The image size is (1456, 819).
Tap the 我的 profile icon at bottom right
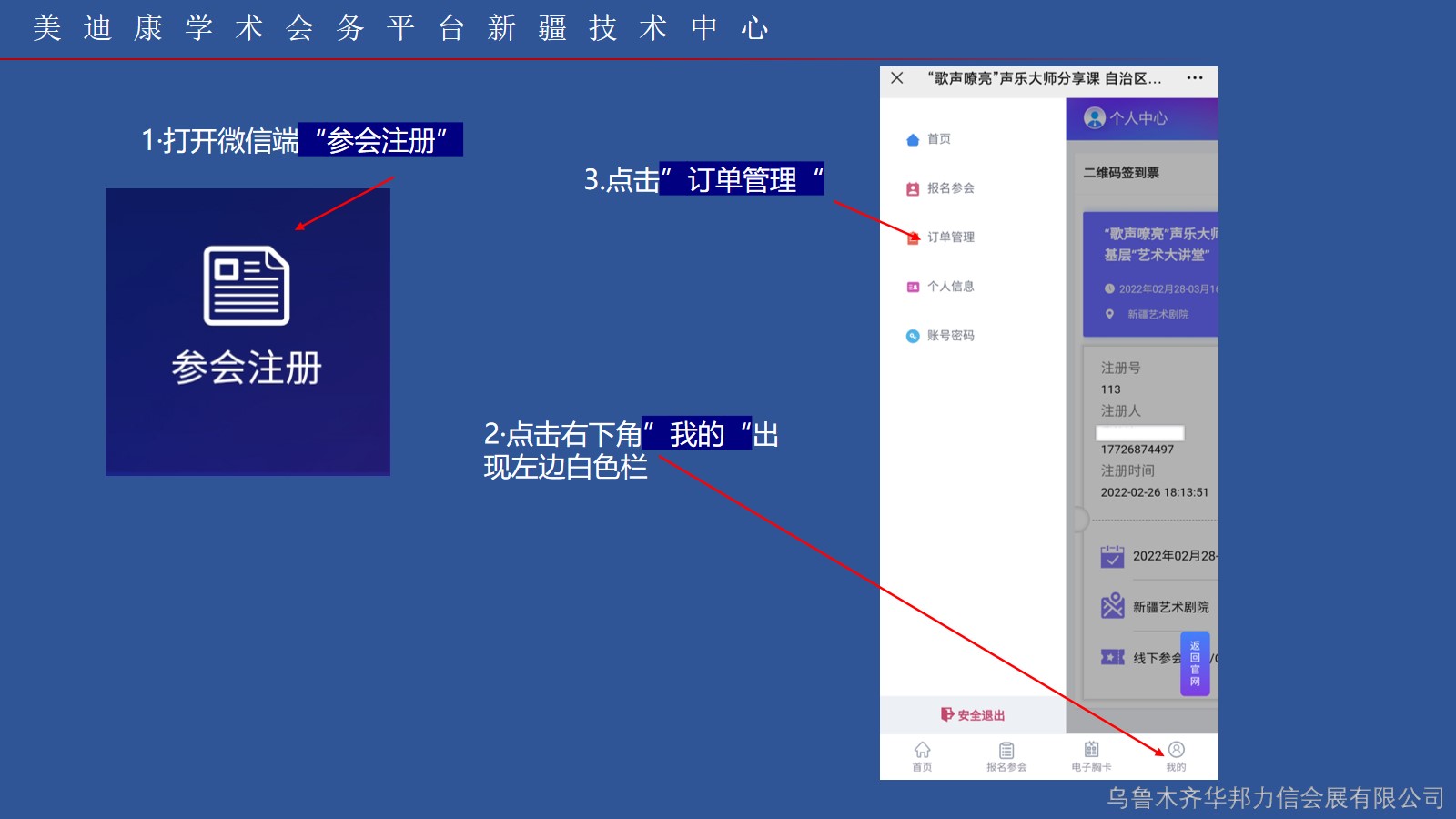[x=1176, y=751]
